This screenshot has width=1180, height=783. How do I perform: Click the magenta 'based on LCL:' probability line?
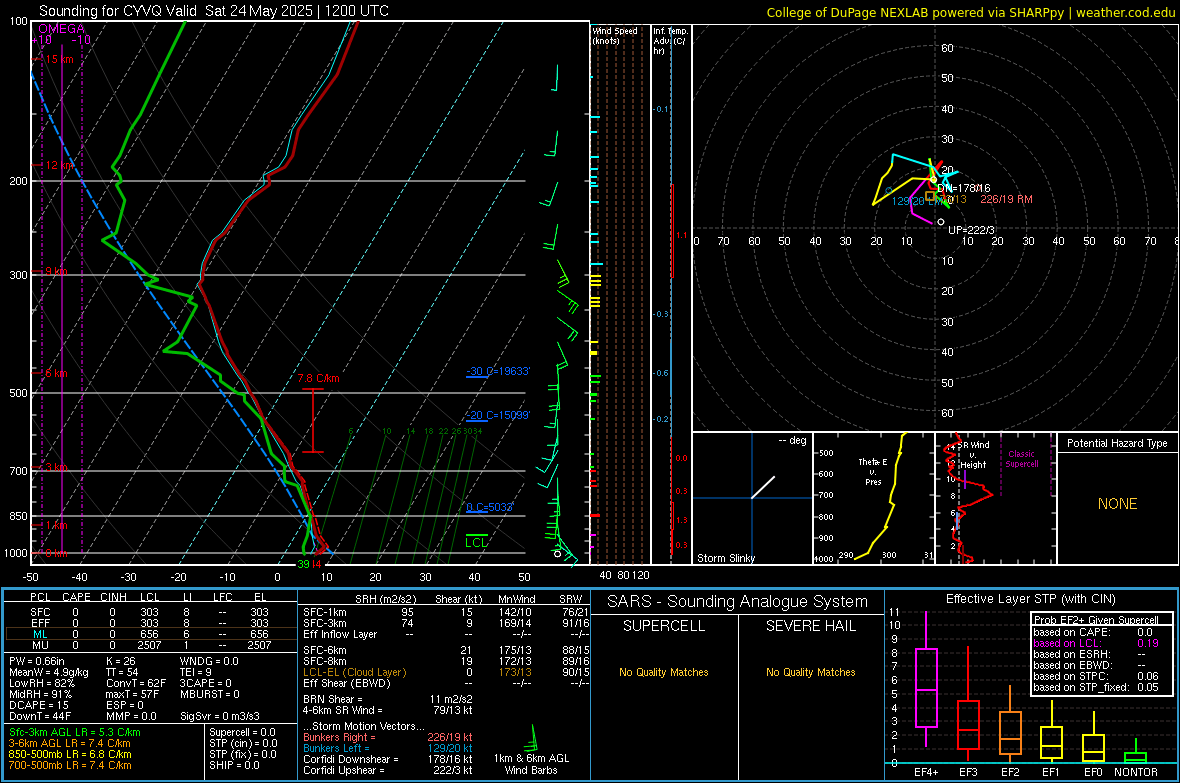click(x=1096, y=643)
